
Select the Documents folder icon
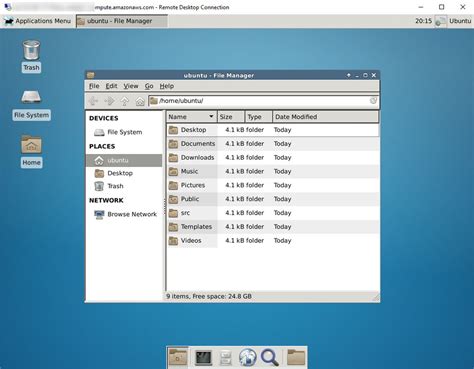[x=173, y=144]
